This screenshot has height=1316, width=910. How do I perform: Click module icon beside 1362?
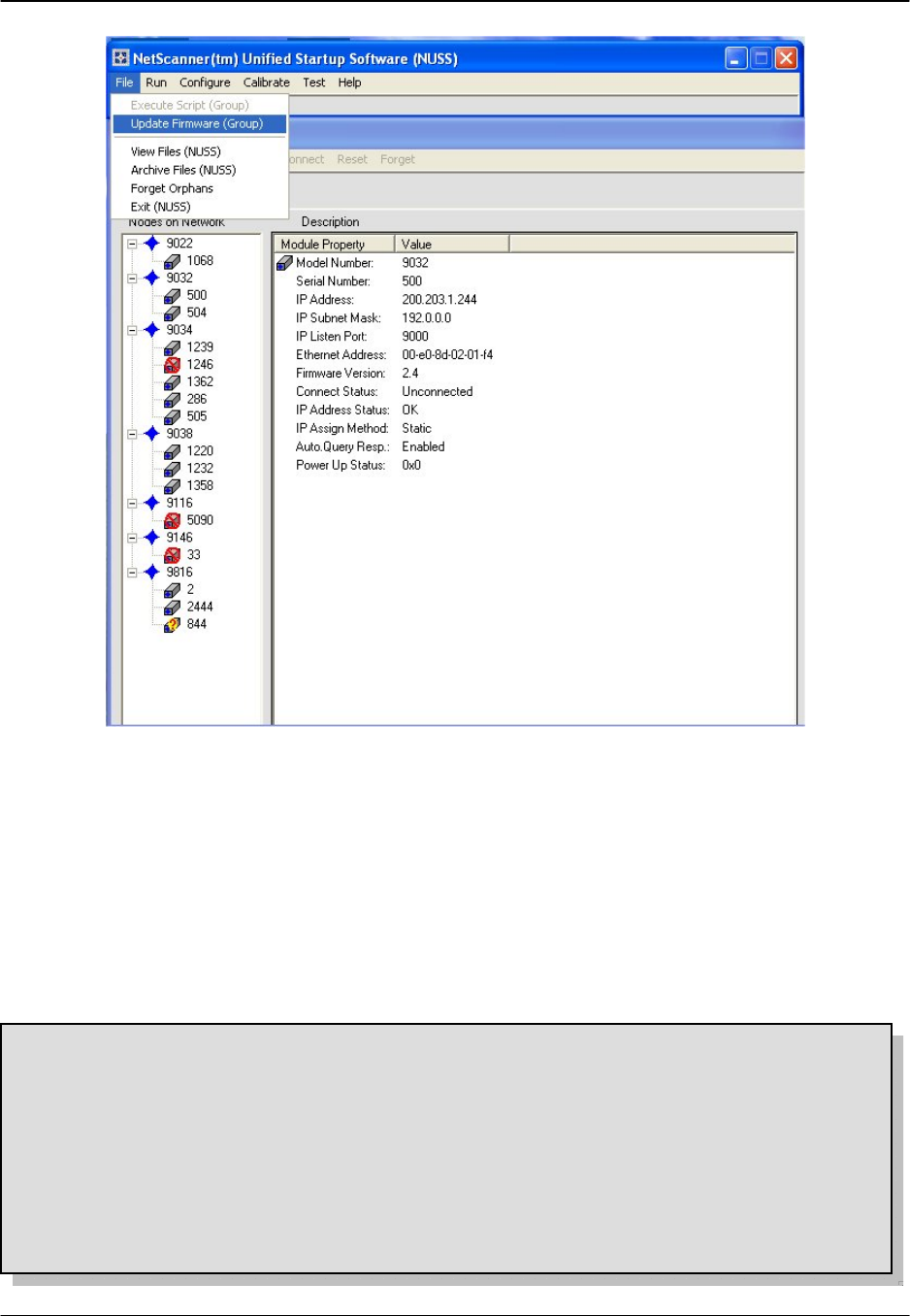pyautogui.click(x=173, y=382)
